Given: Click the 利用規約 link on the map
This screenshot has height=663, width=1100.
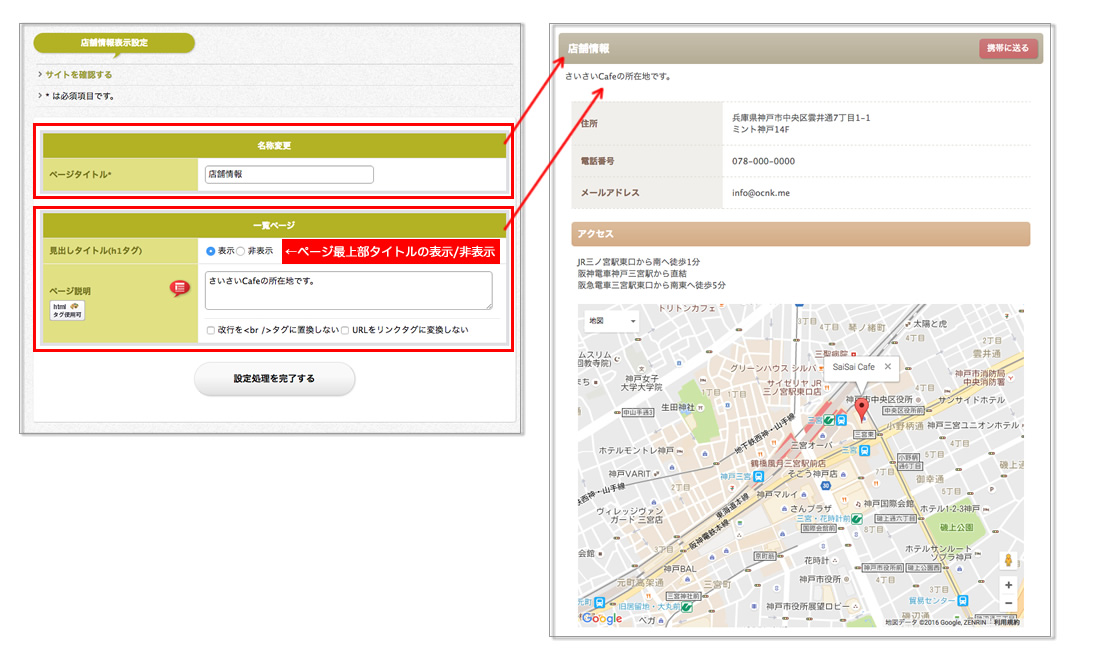Looking at the screenshot, I should pos(1007,622).
